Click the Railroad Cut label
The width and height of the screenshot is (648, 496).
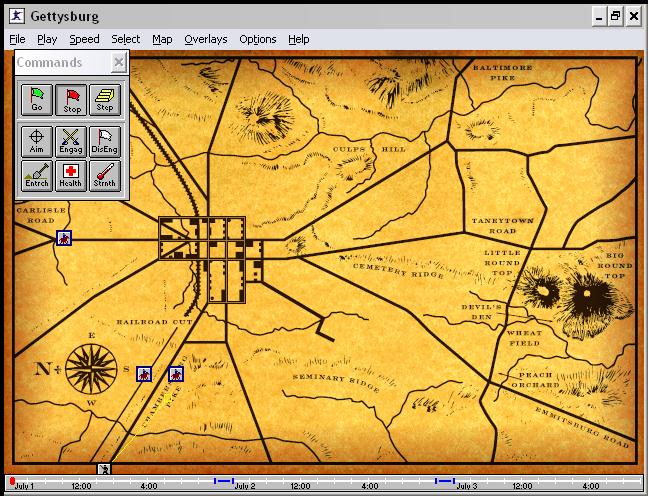[154, 322]
